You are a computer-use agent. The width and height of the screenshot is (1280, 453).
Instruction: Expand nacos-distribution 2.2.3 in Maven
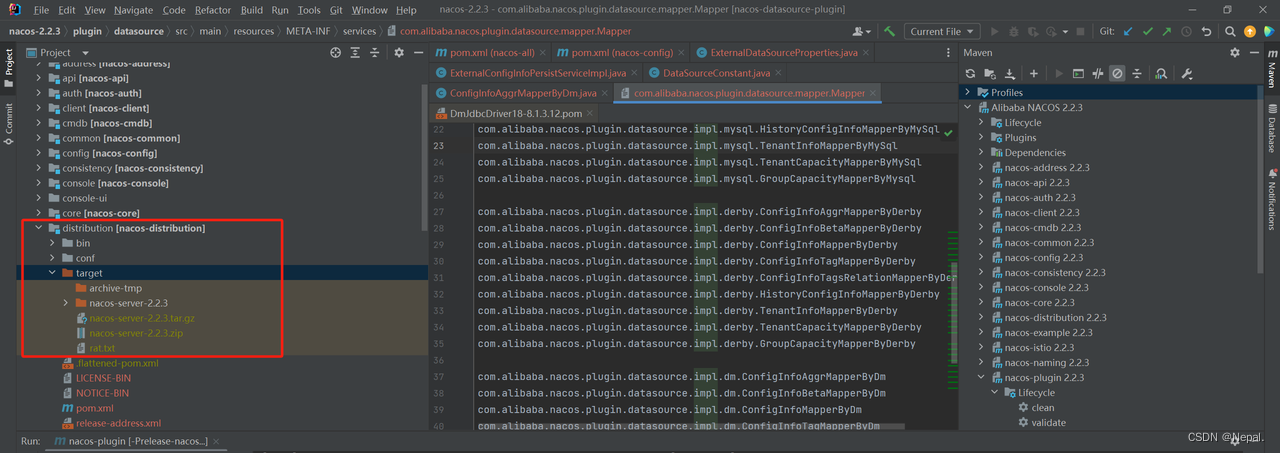coord(982,318)
